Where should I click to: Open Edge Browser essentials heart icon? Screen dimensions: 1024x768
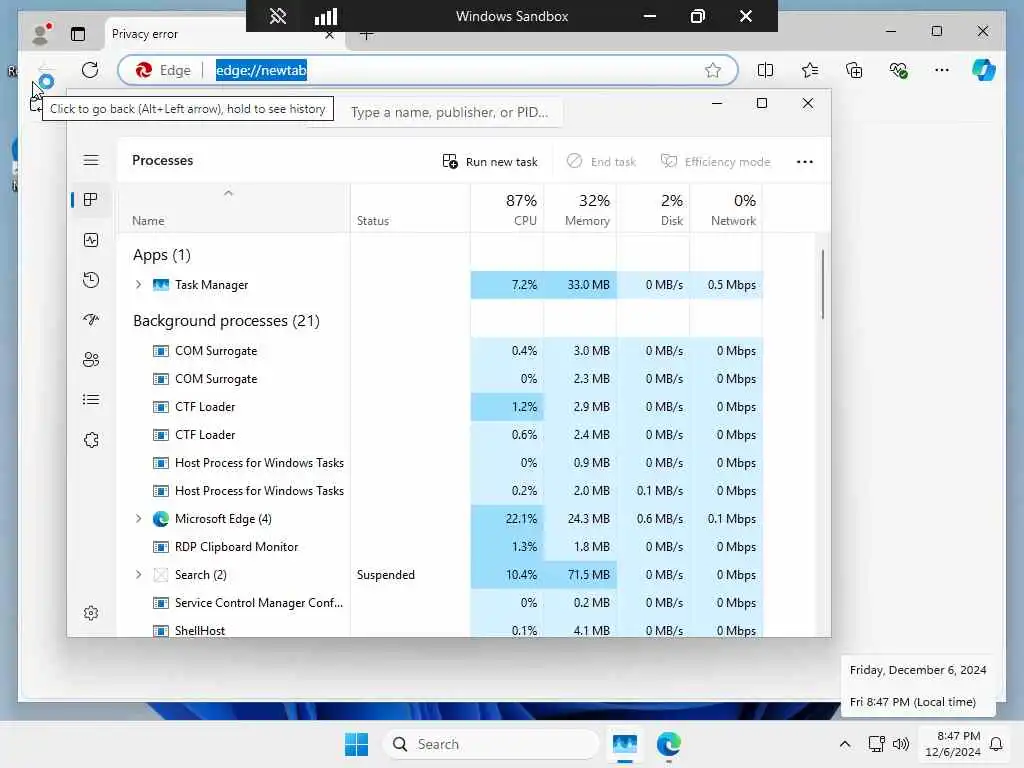click(899, 70)
